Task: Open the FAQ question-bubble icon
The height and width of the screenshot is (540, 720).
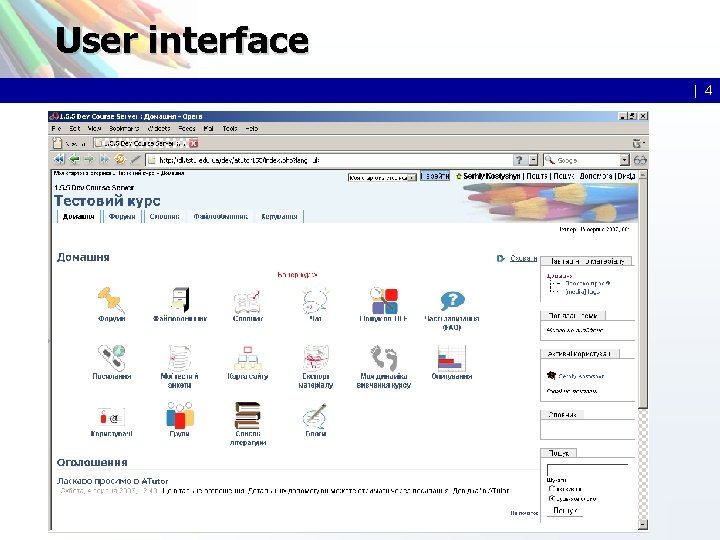Action: click(x=452, y=301)
